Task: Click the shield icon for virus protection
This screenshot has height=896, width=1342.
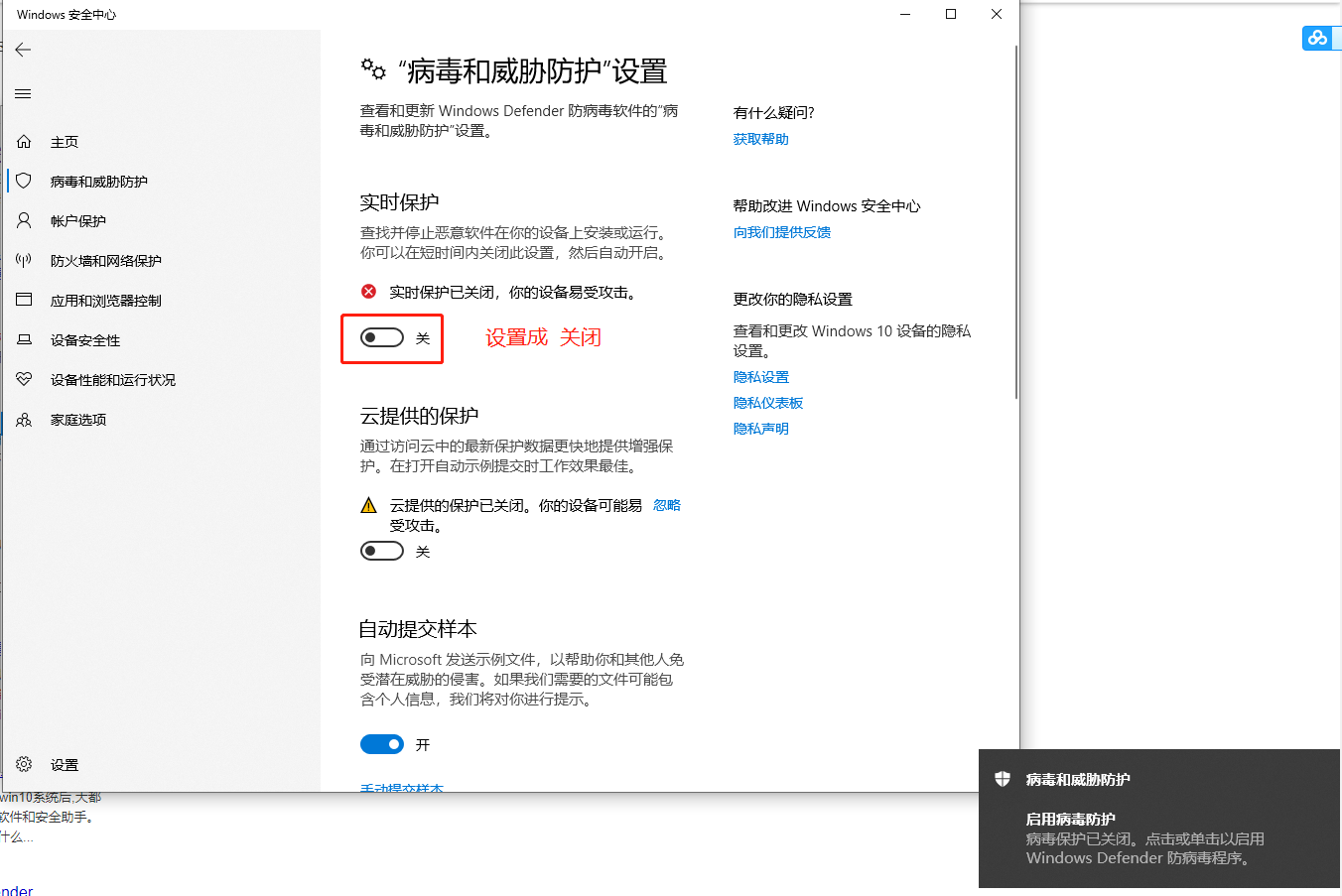Action: pos(24,181)
